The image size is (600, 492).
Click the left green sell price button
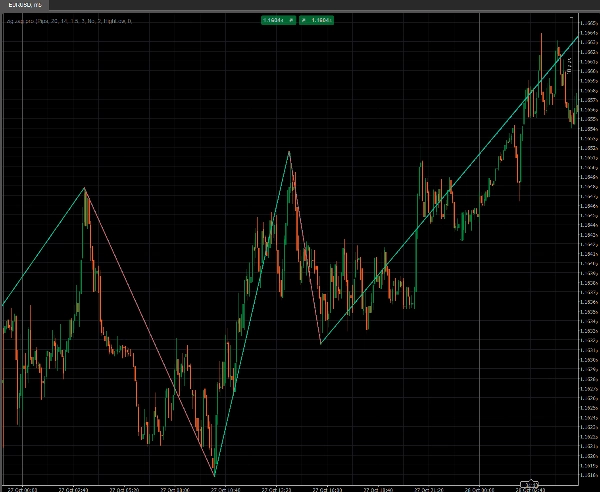[x=271, y=19]
